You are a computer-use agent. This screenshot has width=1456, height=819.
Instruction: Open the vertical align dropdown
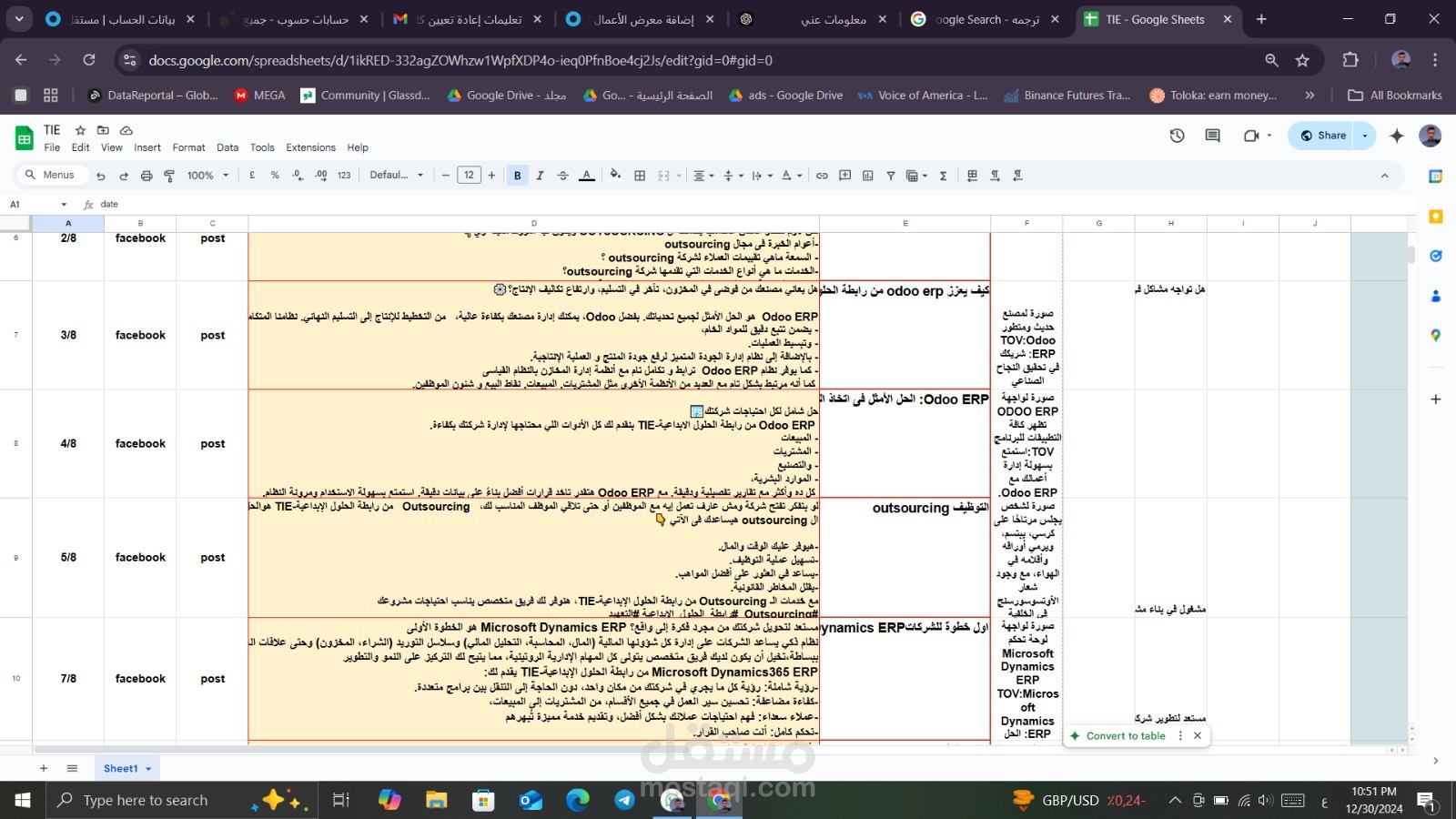coord(733,176)
